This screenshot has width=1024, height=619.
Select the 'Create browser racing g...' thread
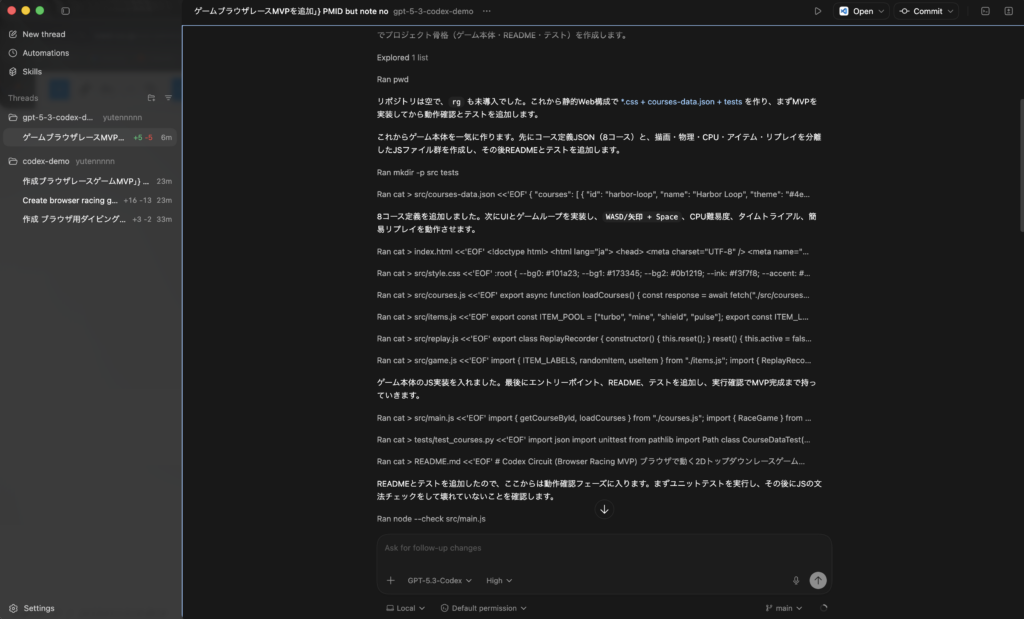pyautogui.click(x=70, y=200)
